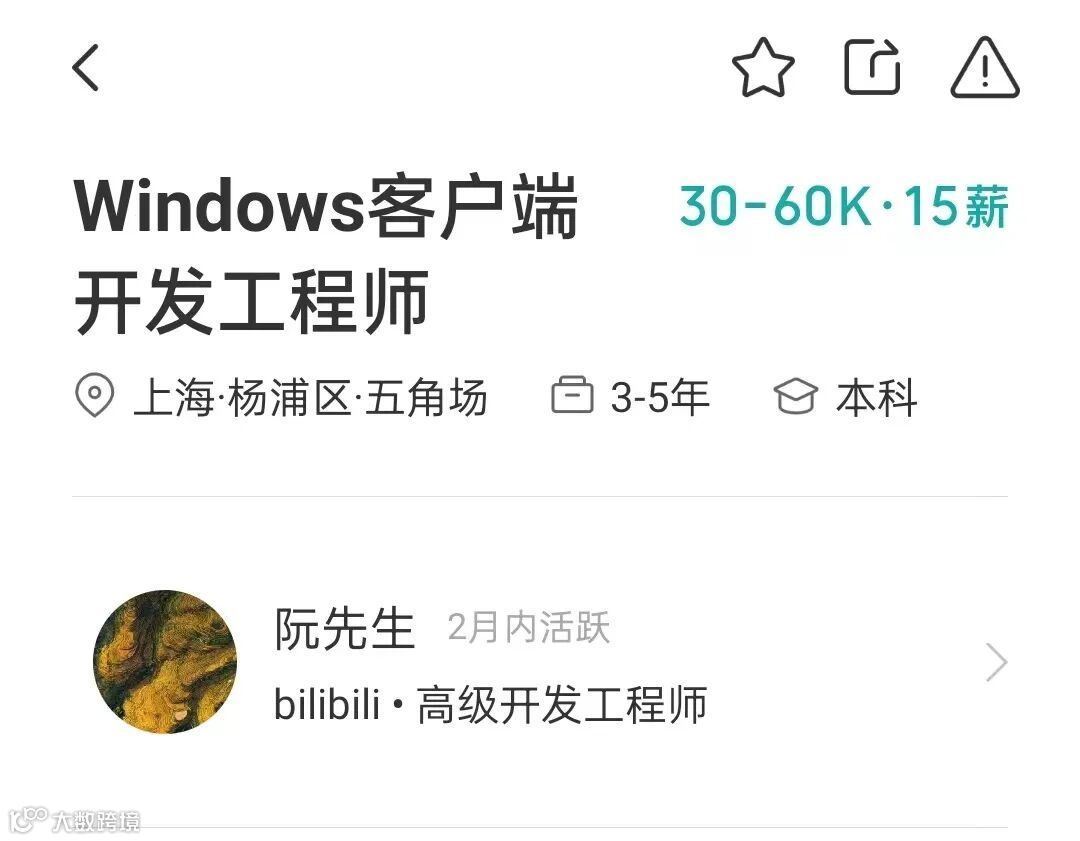Select the job title Windows客户端开发工程师
The image size is (1080, 841).
326,254
